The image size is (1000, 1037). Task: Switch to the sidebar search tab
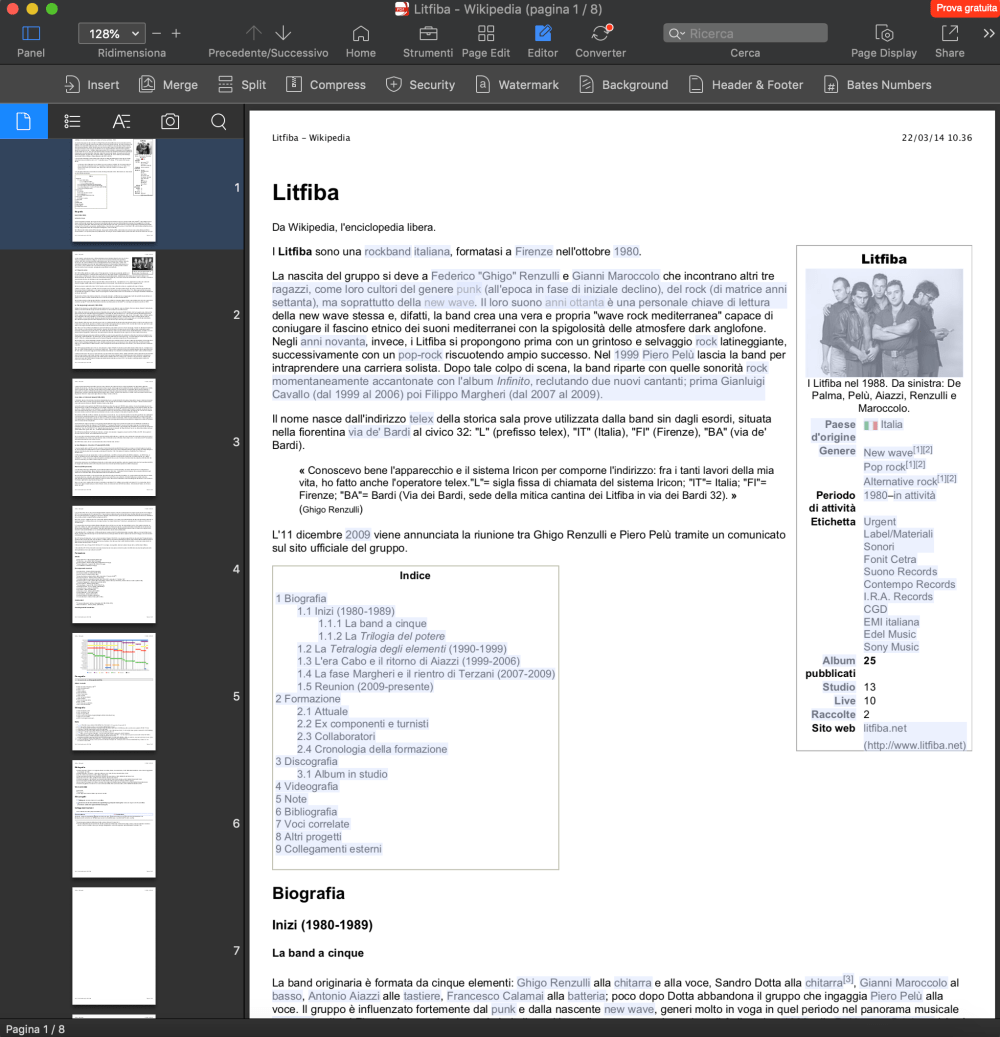219,122
